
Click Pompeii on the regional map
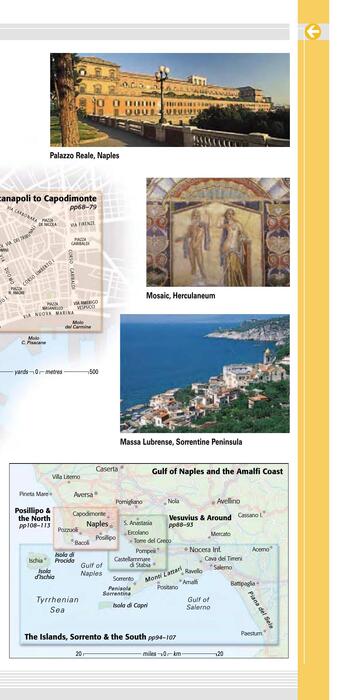pyautogui.click(x=146, y=551)
